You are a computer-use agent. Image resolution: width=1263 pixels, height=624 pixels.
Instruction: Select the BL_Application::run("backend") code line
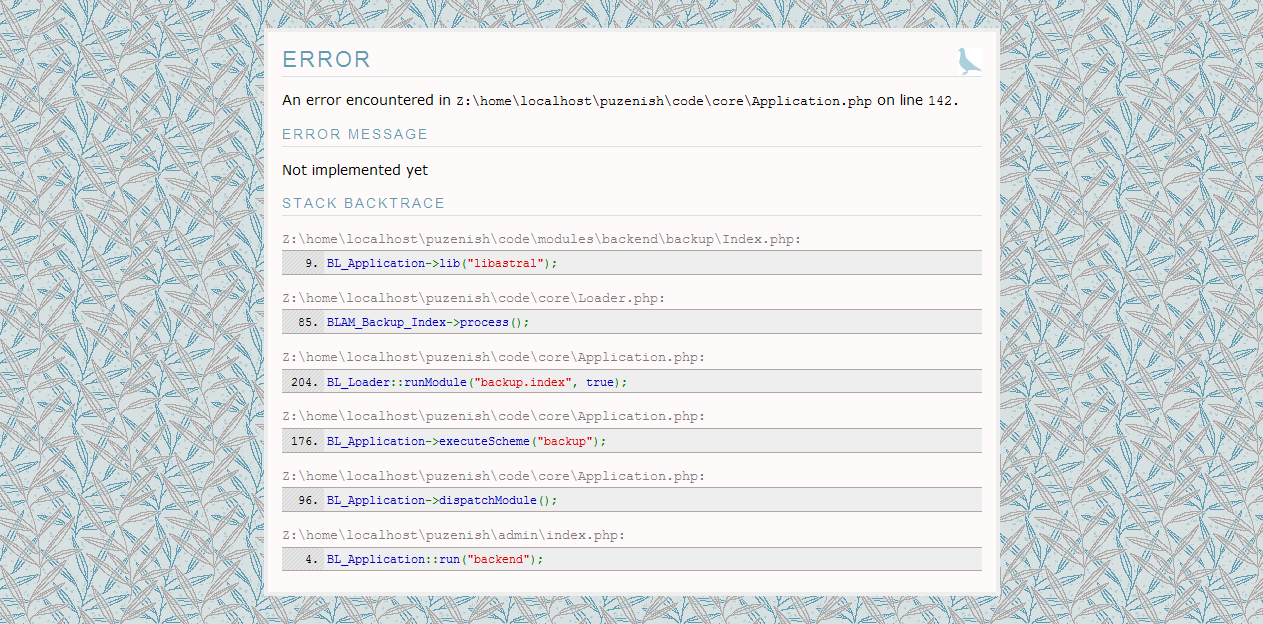[x=435, y=559]
